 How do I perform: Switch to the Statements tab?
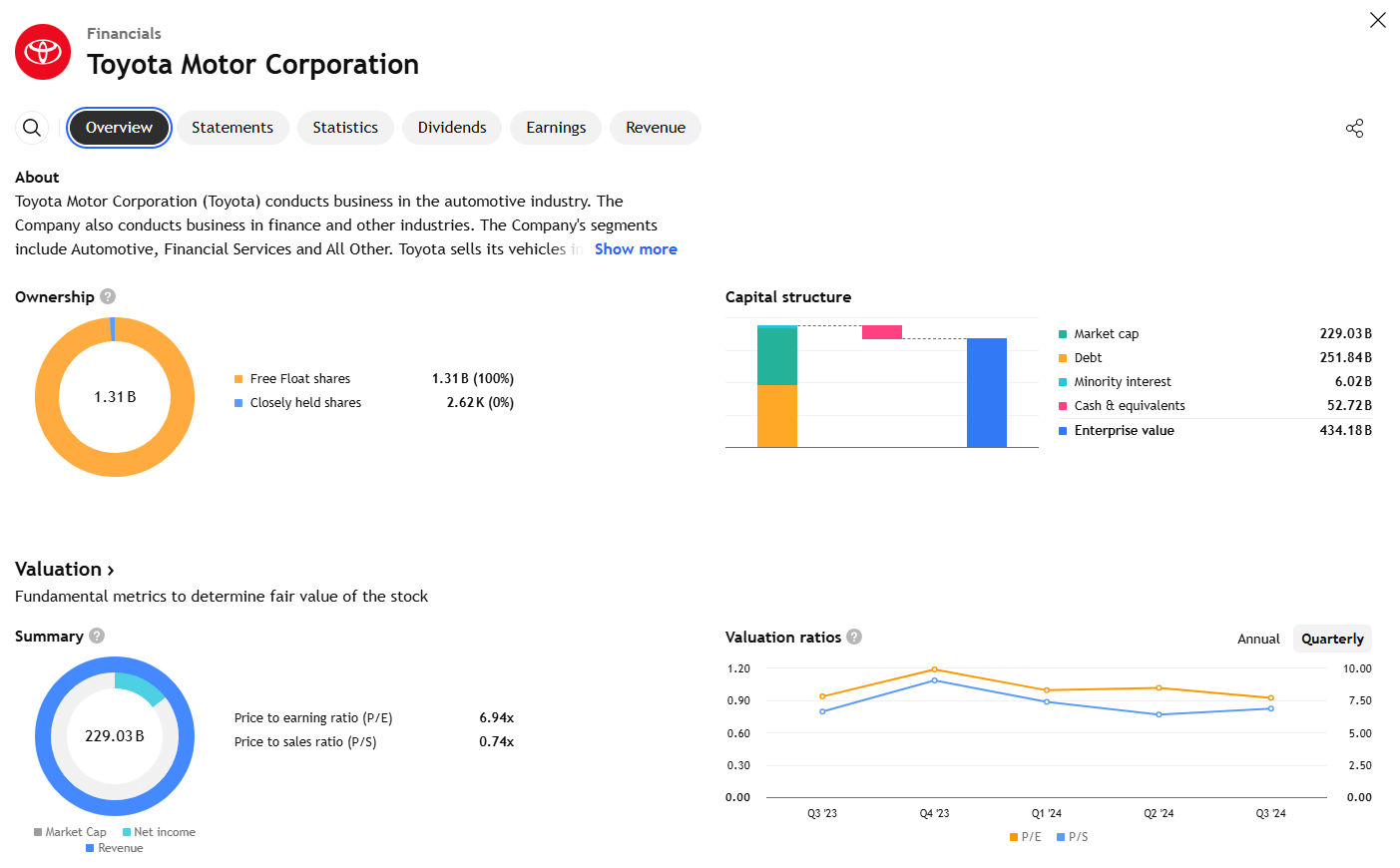[233, 128]
